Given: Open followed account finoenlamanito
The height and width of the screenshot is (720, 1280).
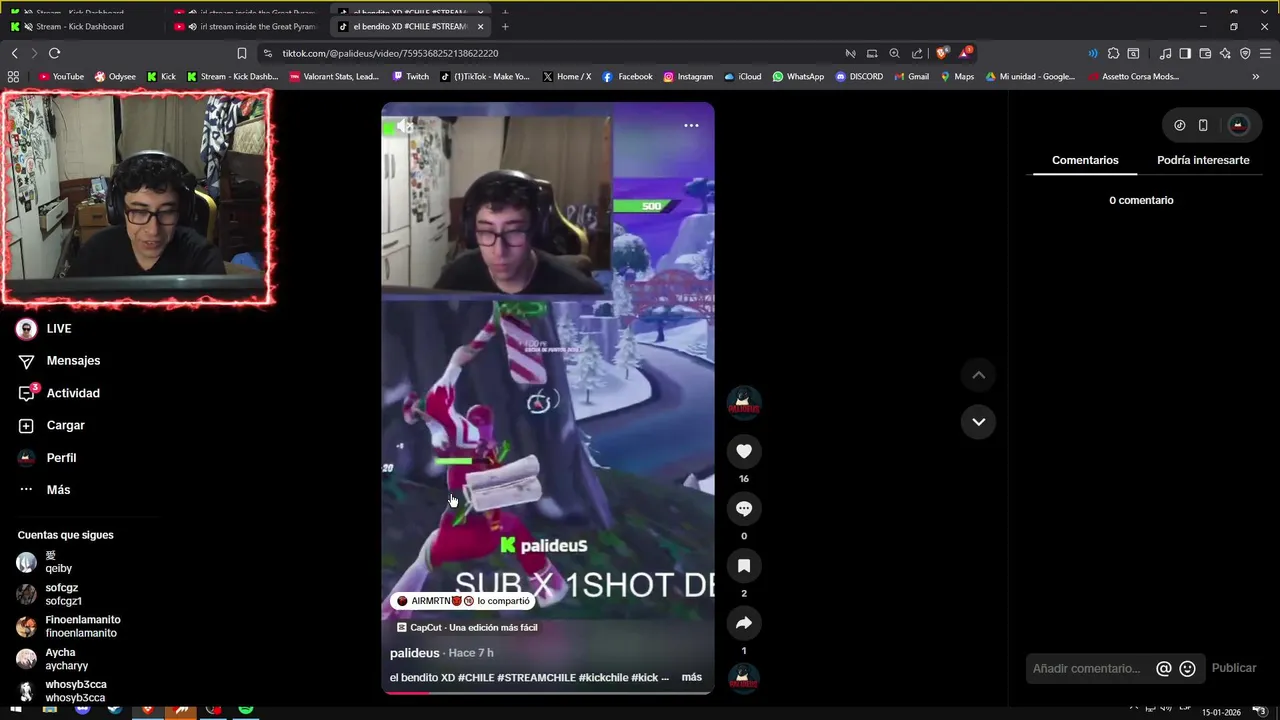Looking at the screenshot, I should (68, 626).
